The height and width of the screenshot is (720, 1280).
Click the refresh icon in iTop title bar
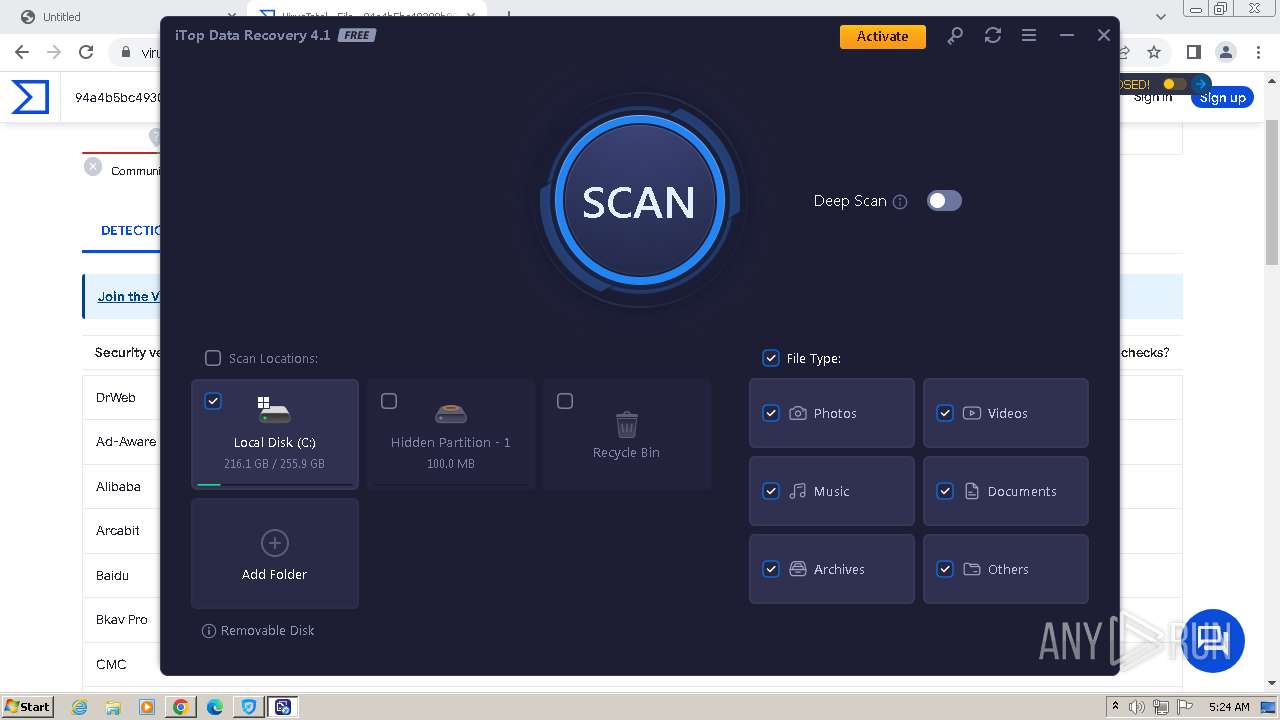tap(992, 36)
